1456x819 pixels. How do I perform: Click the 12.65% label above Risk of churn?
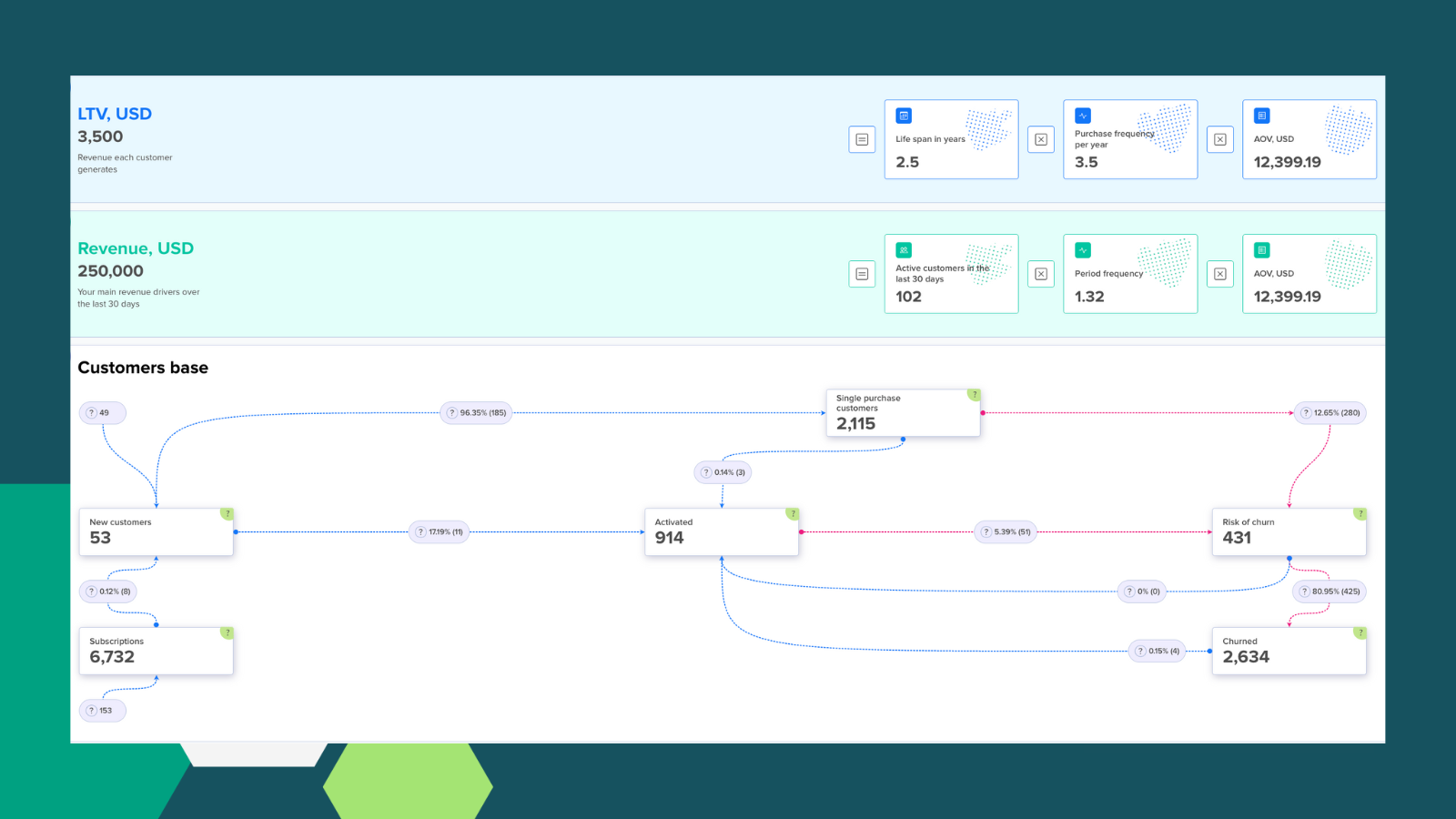pos(1330,412)
